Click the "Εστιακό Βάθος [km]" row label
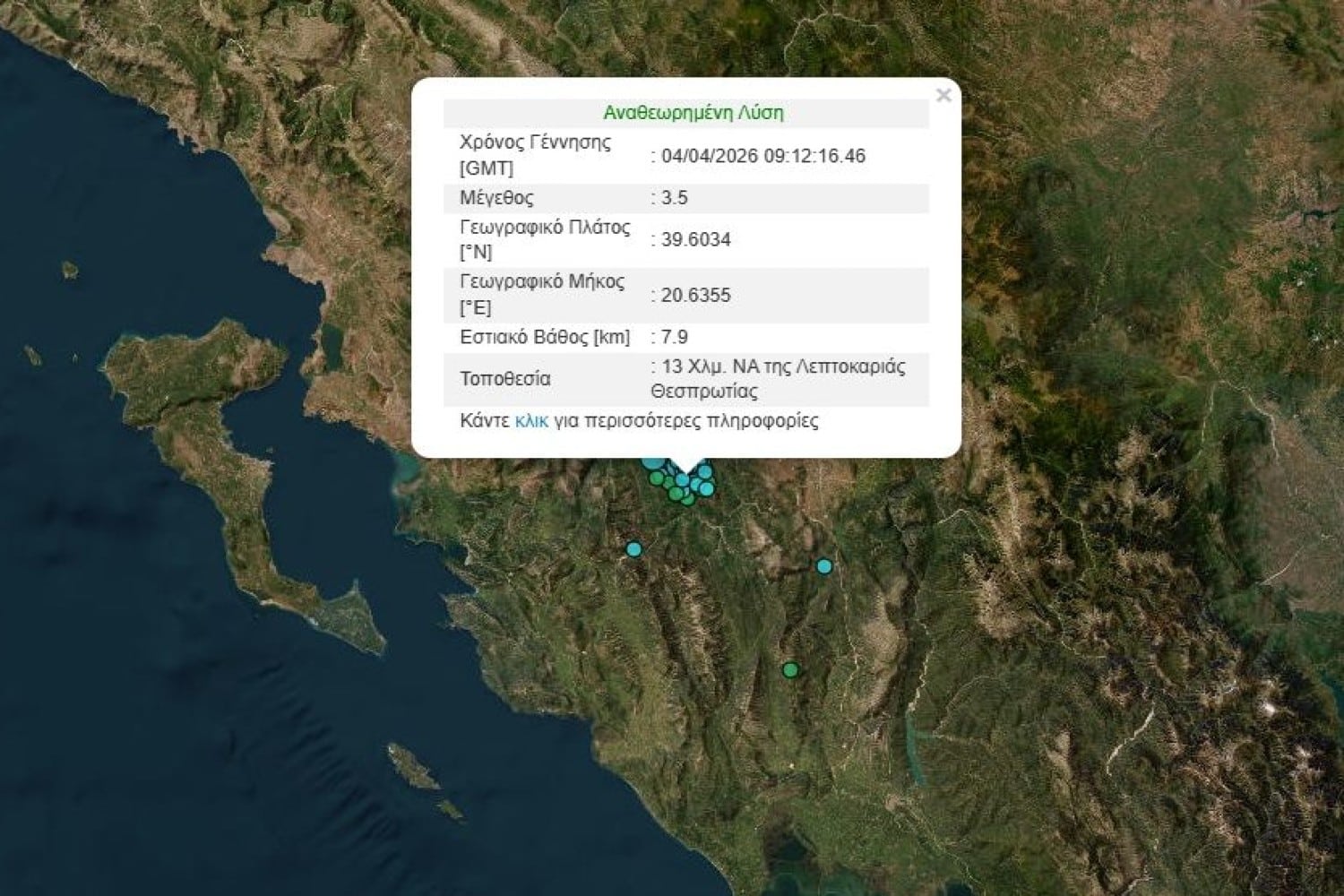This screenshot has width=1344, height=896. (x=545, y=337)
